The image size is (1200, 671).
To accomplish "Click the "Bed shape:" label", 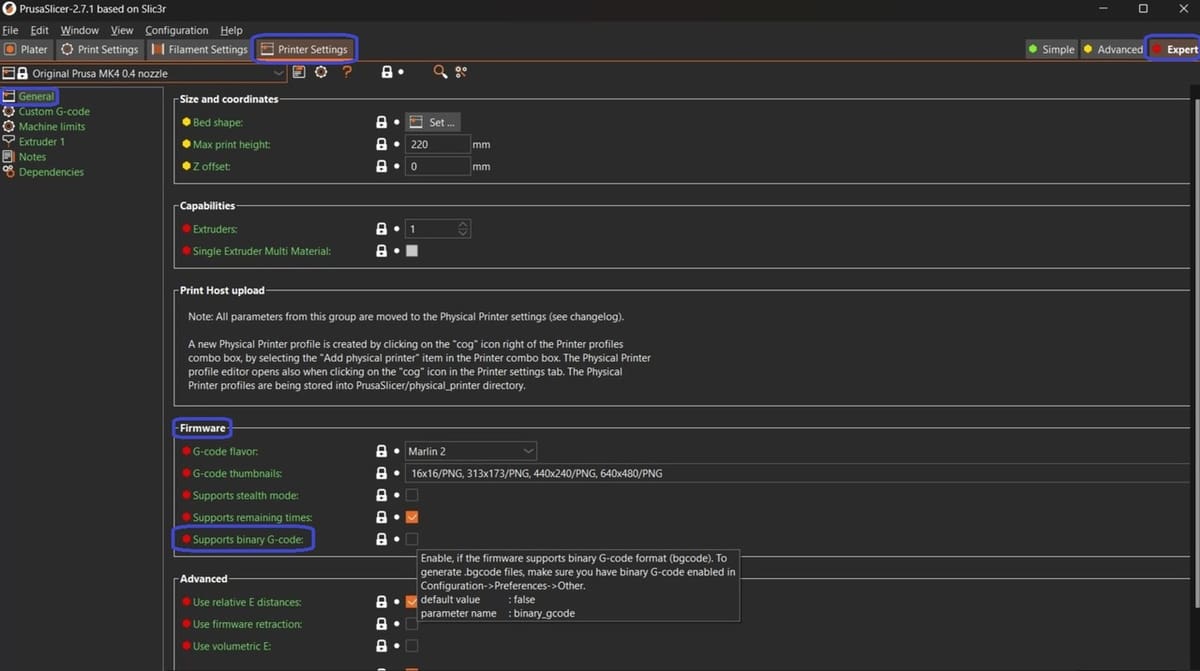I will click(x=218, y=122).
